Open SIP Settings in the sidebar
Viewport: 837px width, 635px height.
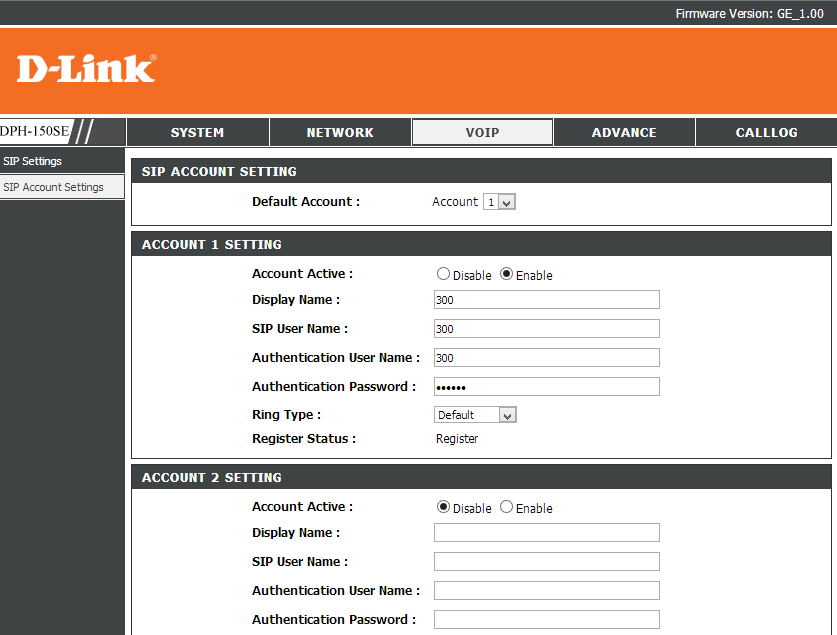62,161
